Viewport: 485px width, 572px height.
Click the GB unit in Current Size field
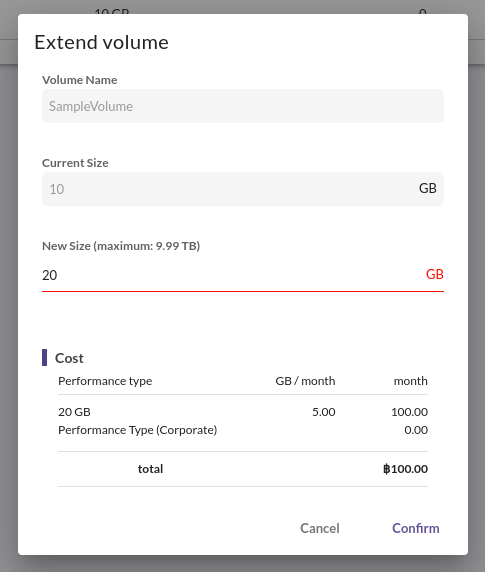428,188
